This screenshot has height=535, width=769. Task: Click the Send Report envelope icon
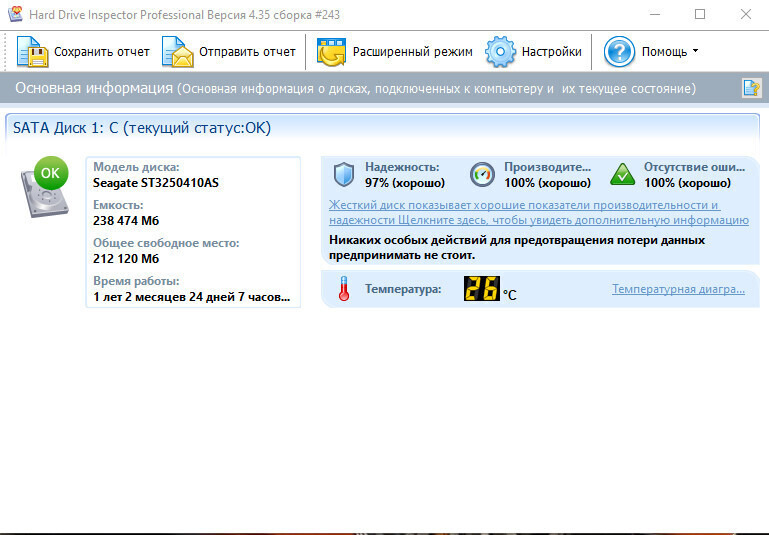177,51
